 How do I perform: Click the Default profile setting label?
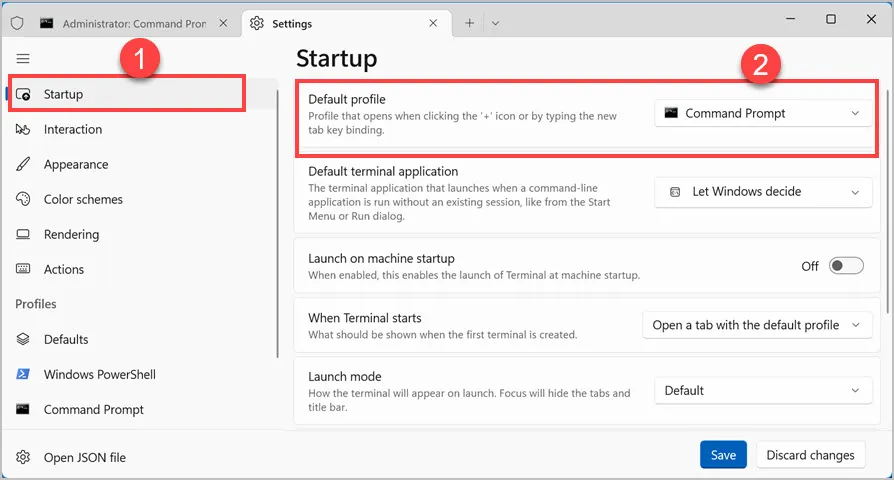tap(347, 99)
